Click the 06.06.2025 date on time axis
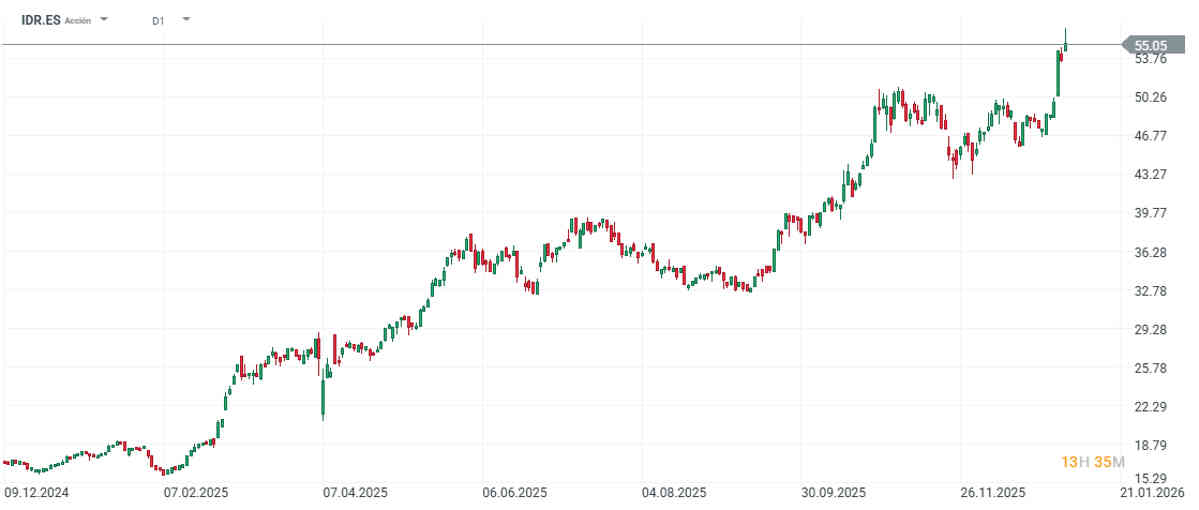The width and height of the screenshot is (1199, 510). coord(514,493)
